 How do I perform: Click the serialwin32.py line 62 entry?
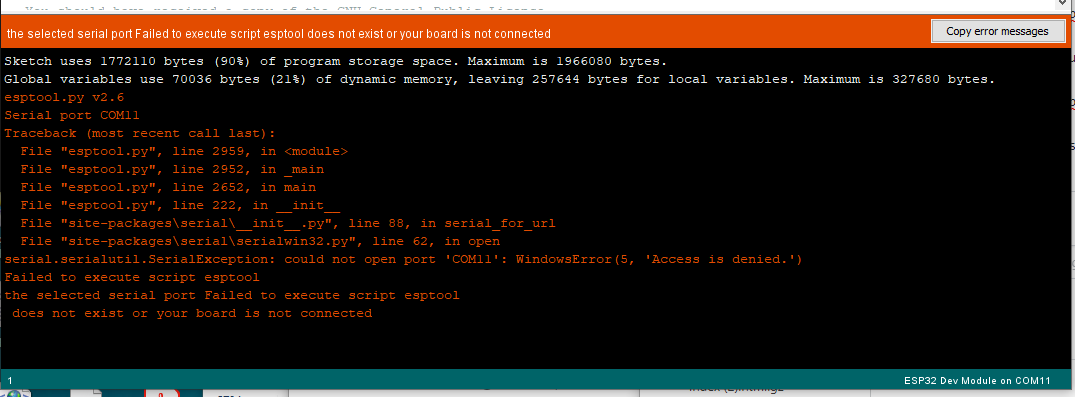(259, 241)
